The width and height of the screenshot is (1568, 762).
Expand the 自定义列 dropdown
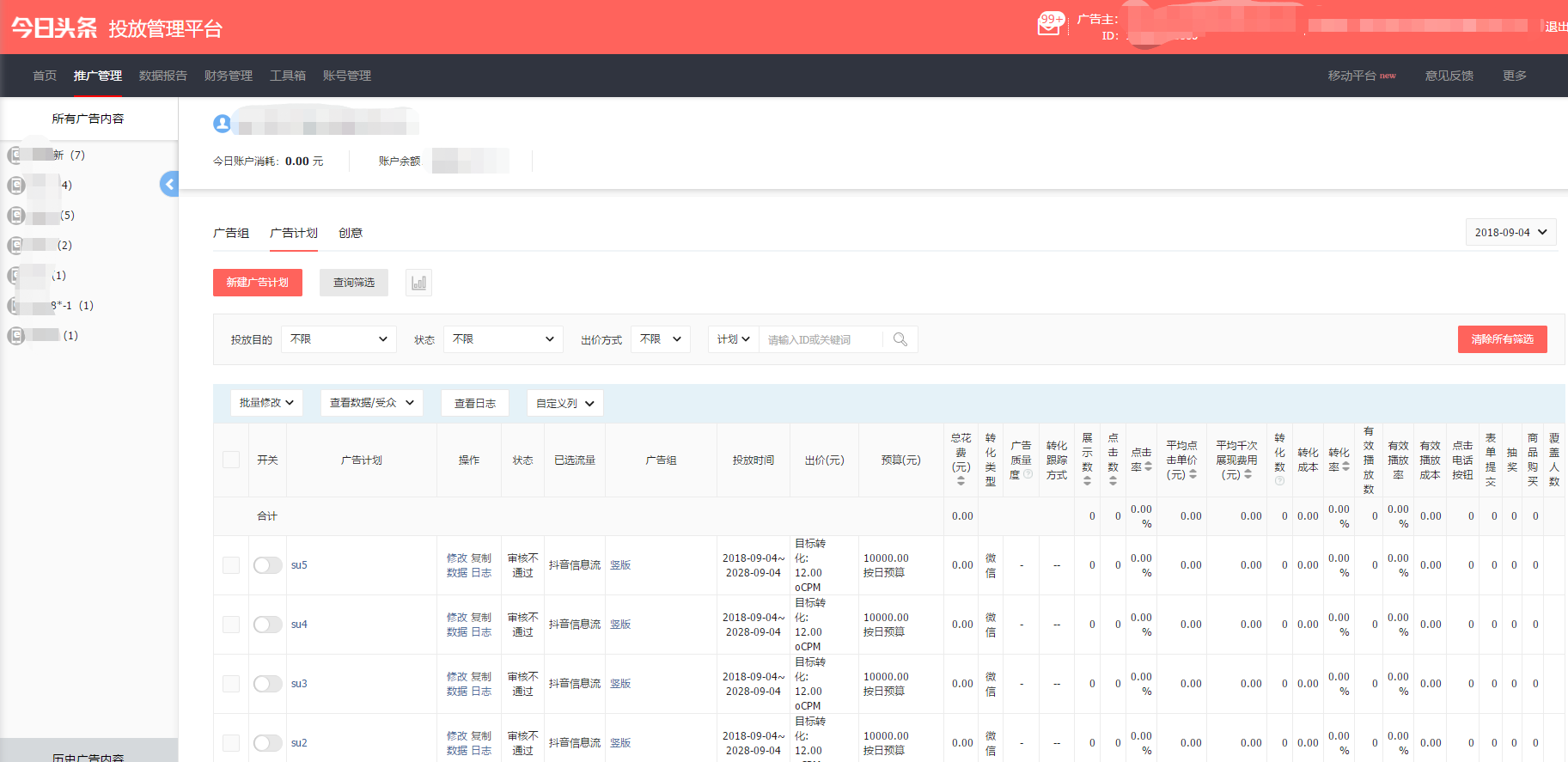pos(565,403)
